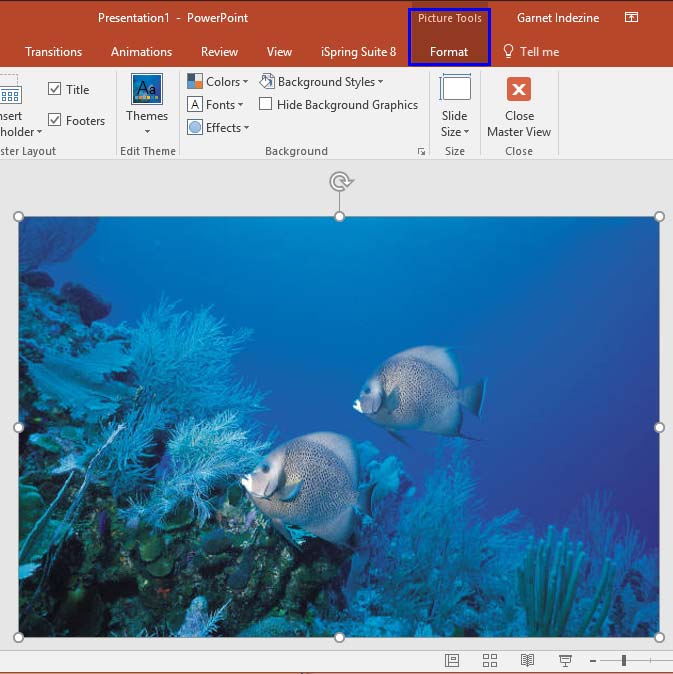This screenshot has width=673, height=674.
Task: Open the Fonts dropdown
Action: tap(215, 104)
